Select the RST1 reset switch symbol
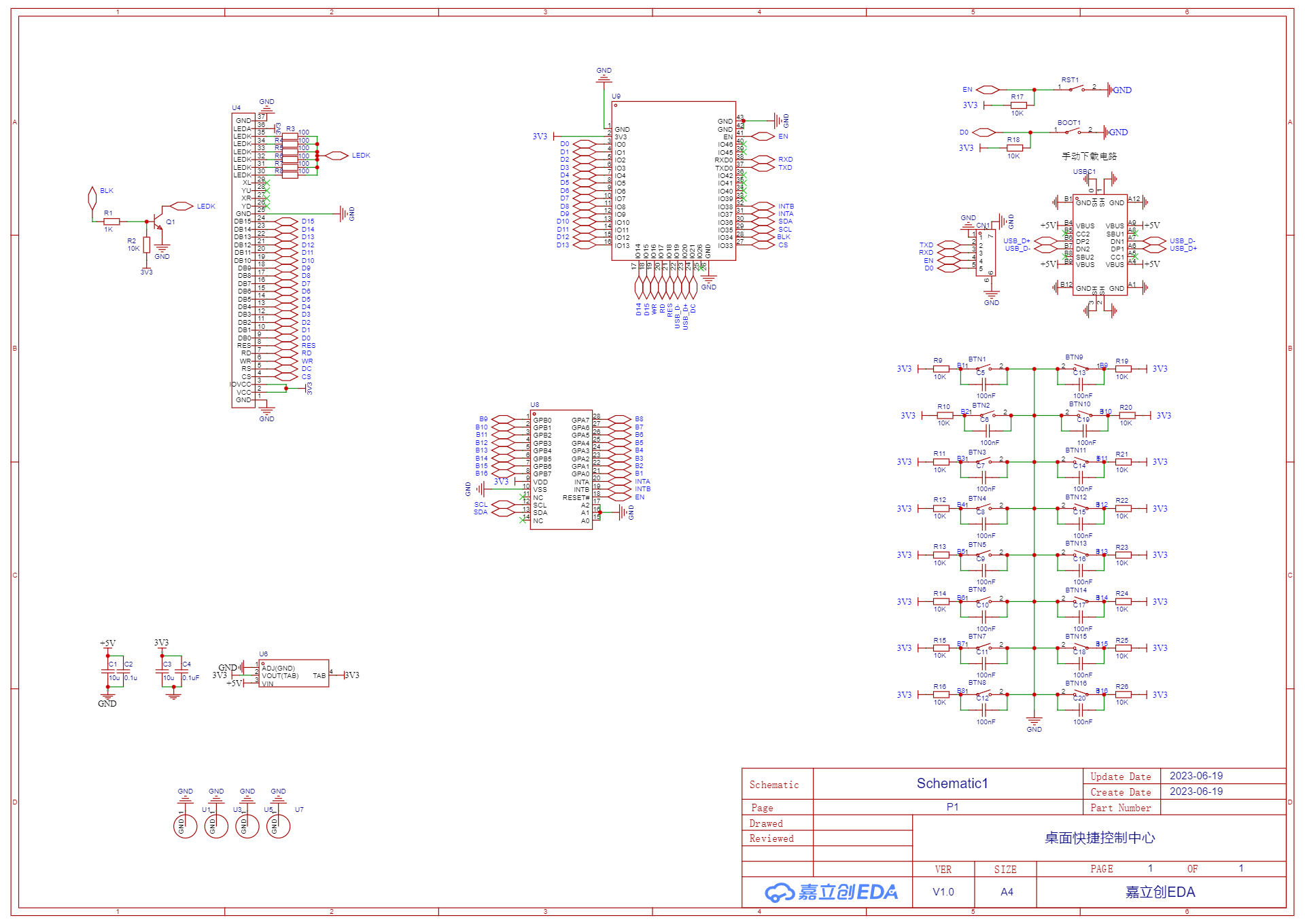This screenshot has height=924, width=1305. [1075, 88]
